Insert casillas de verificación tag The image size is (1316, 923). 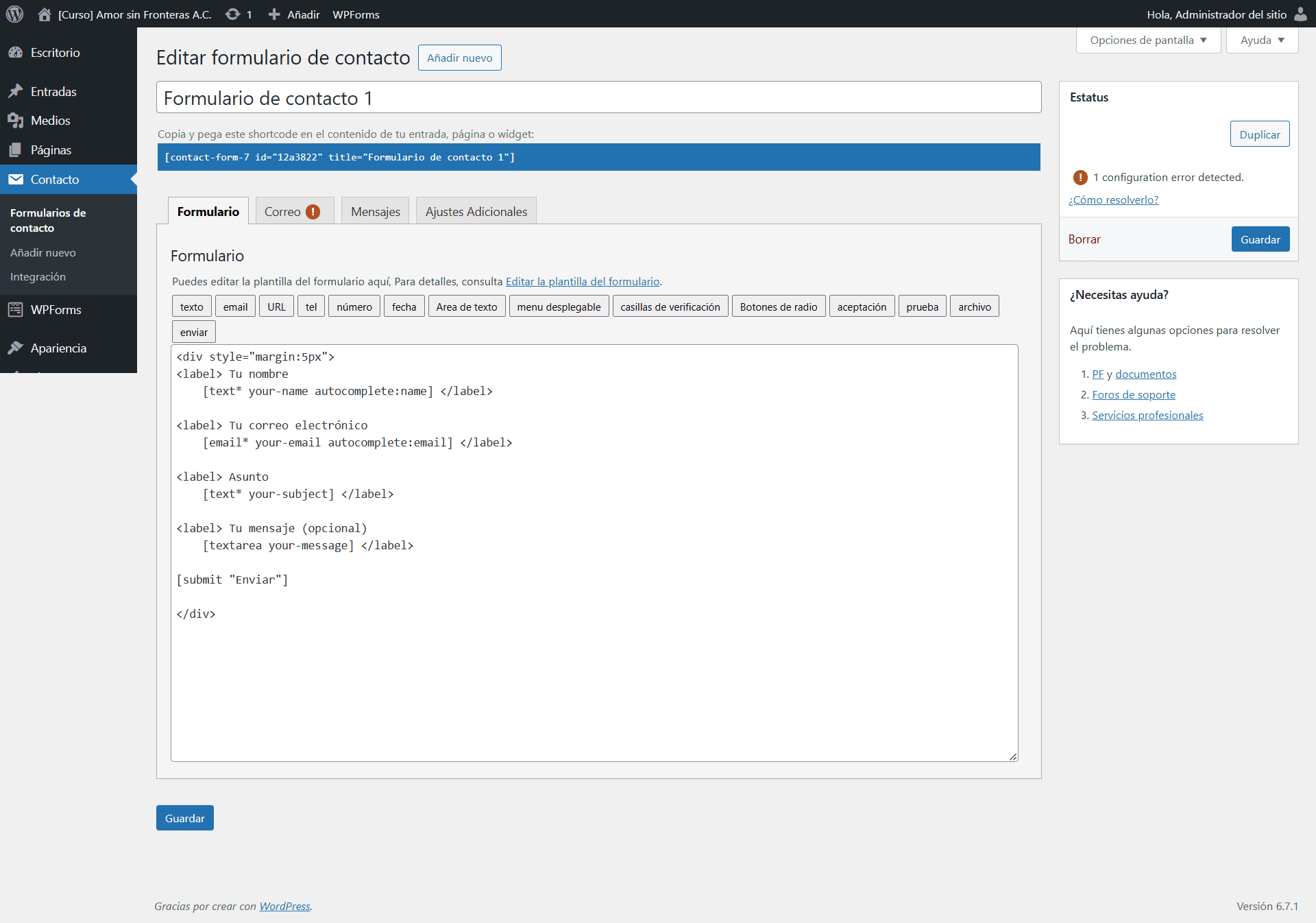670,307
